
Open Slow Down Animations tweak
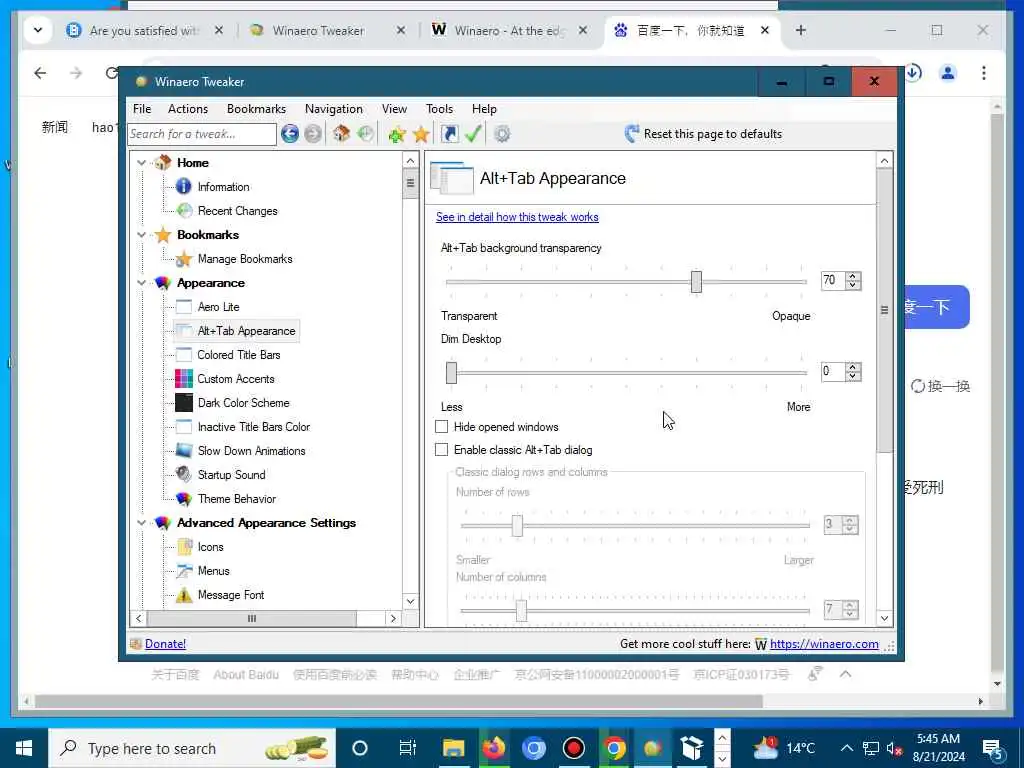[x=251, y=451]
